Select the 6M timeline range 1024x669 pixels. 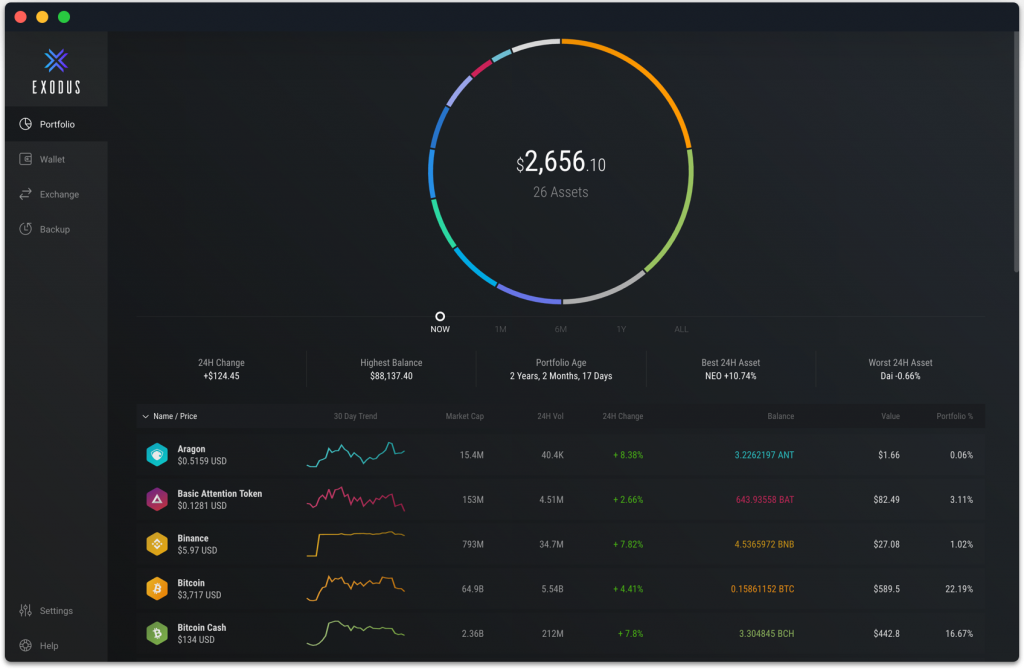coord(560,329)
